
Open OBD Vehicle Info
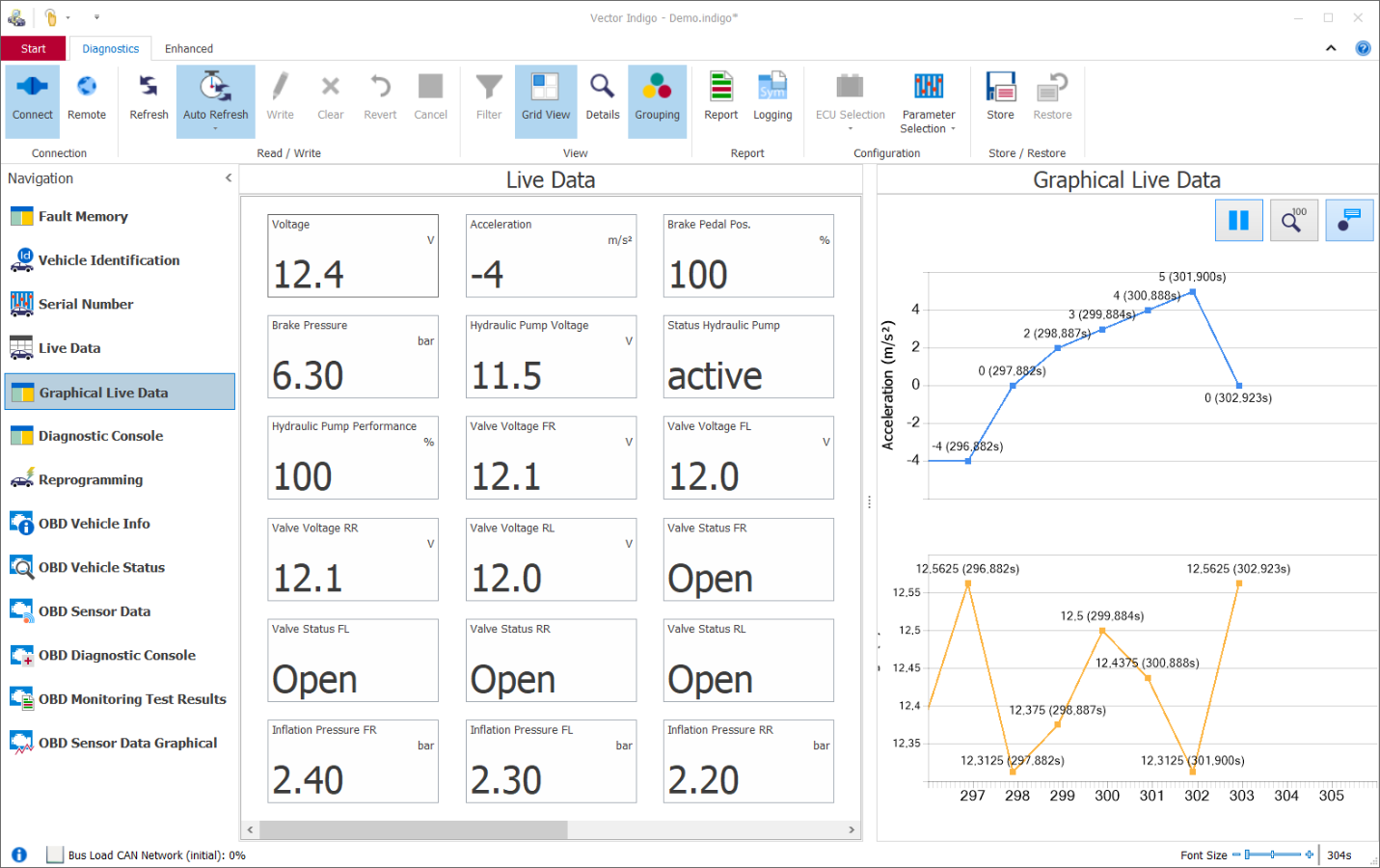point(120,524)
